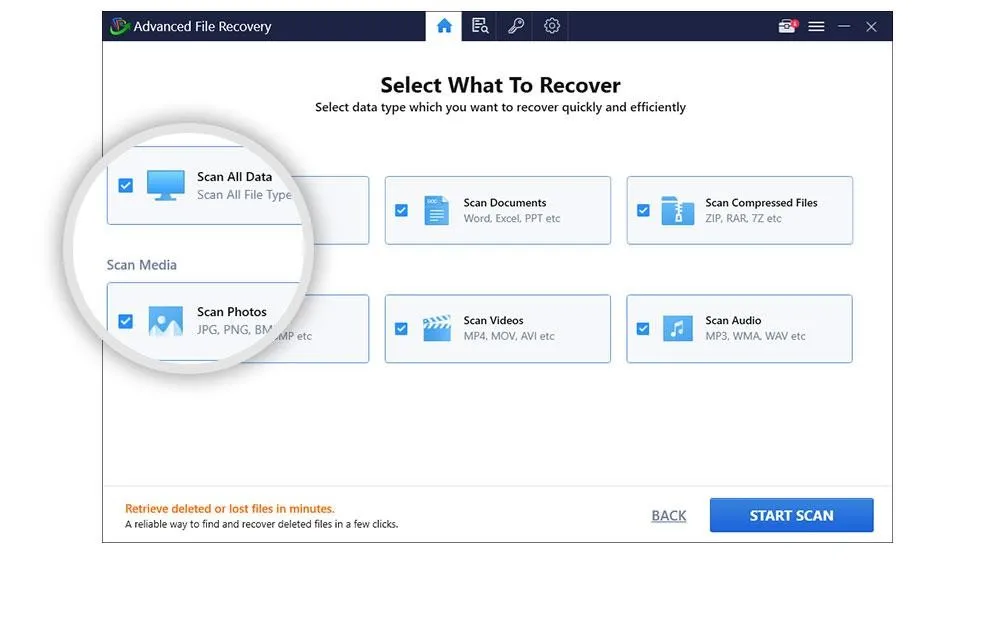Image resolution: width=996 pixels, height=620 pixels.
Task: Toggle the Scan Audio checkbox
Action: pyautogui.click(x=643, y=329)
